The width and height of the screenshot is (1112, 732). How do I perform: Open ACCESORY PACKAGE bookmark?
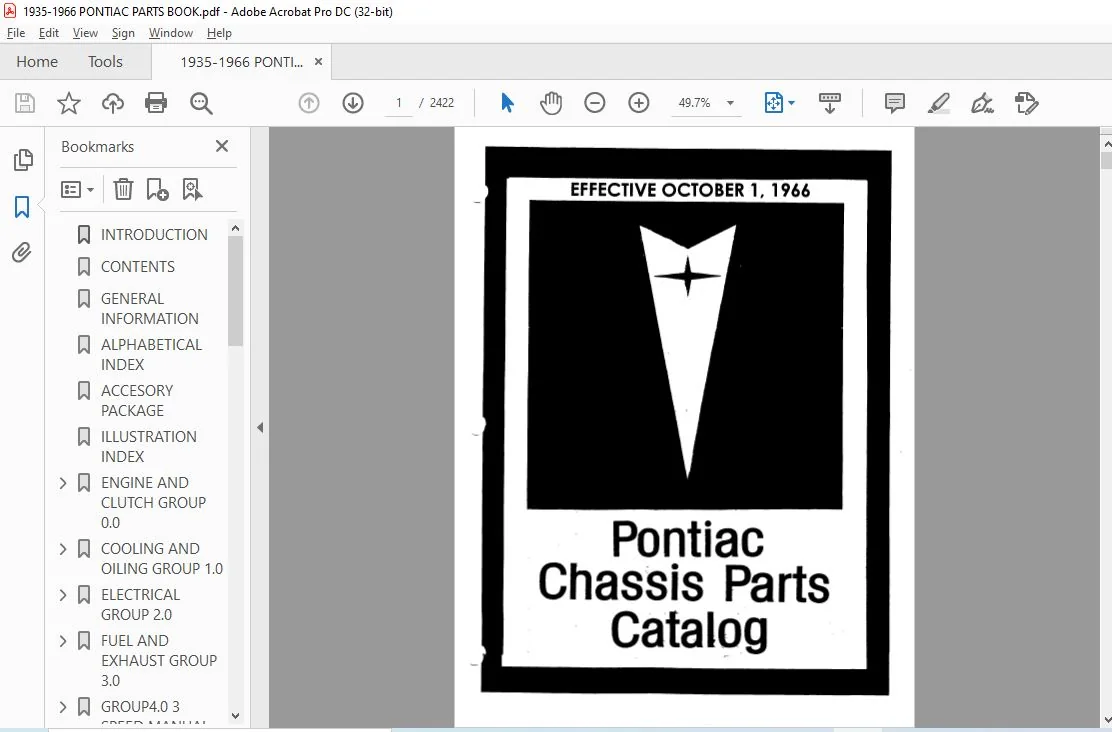(x=137, y=401)
